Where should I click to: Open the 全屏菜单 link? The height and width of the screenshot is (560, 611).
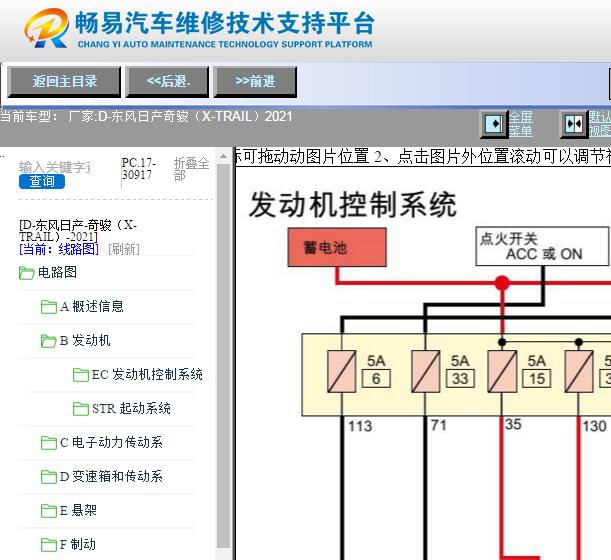coord(521,124)
